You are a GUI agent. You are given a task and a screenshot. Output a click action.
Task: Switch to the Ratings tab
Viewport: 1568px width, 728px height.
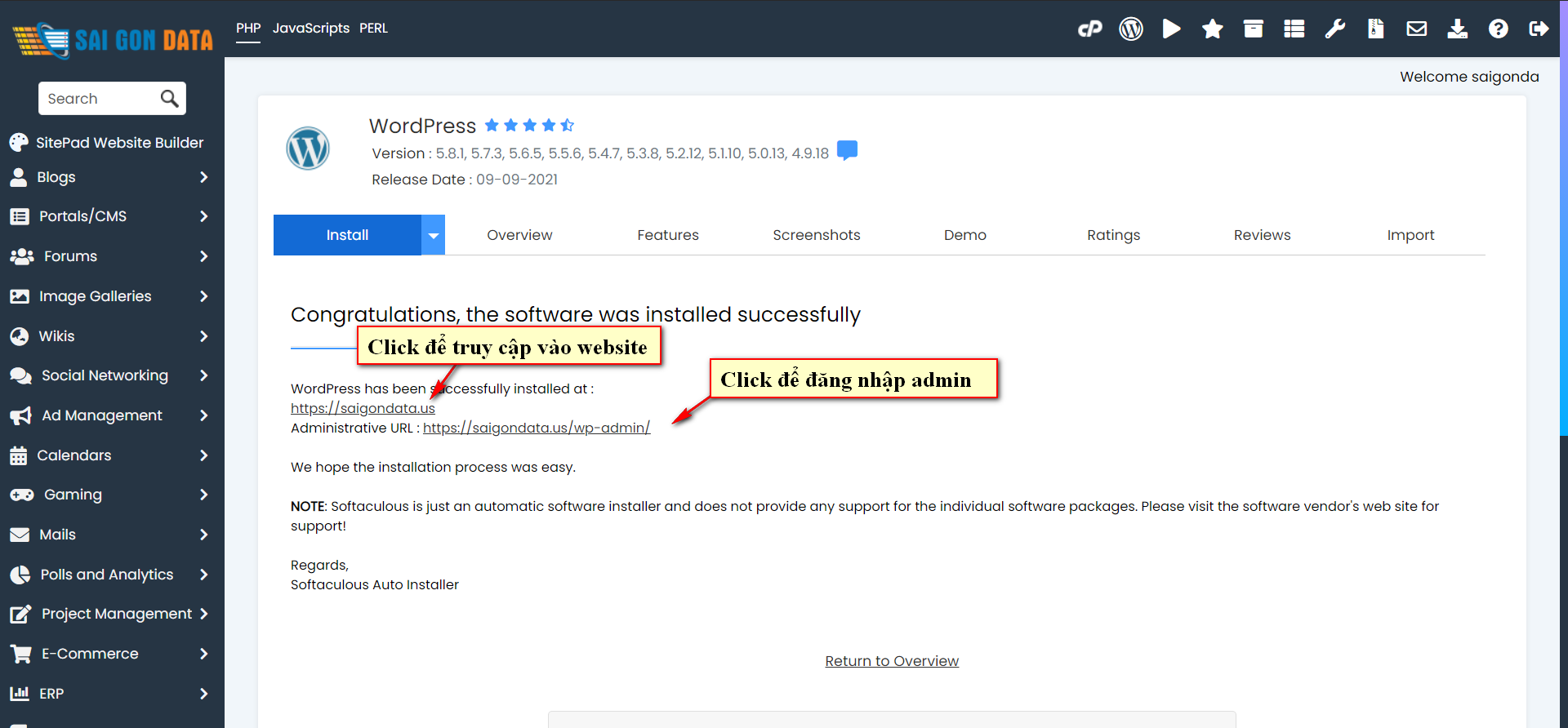[1113, 235]
